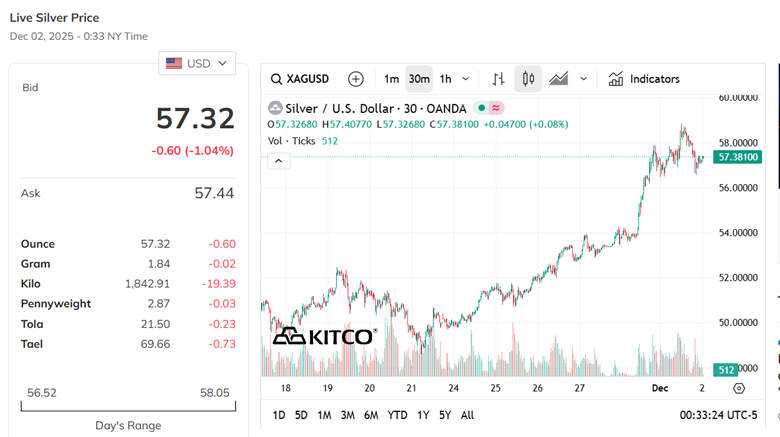Toggle the green market status dot indicator
Viewport: 780px width, 437px height.
coord(481,108)
